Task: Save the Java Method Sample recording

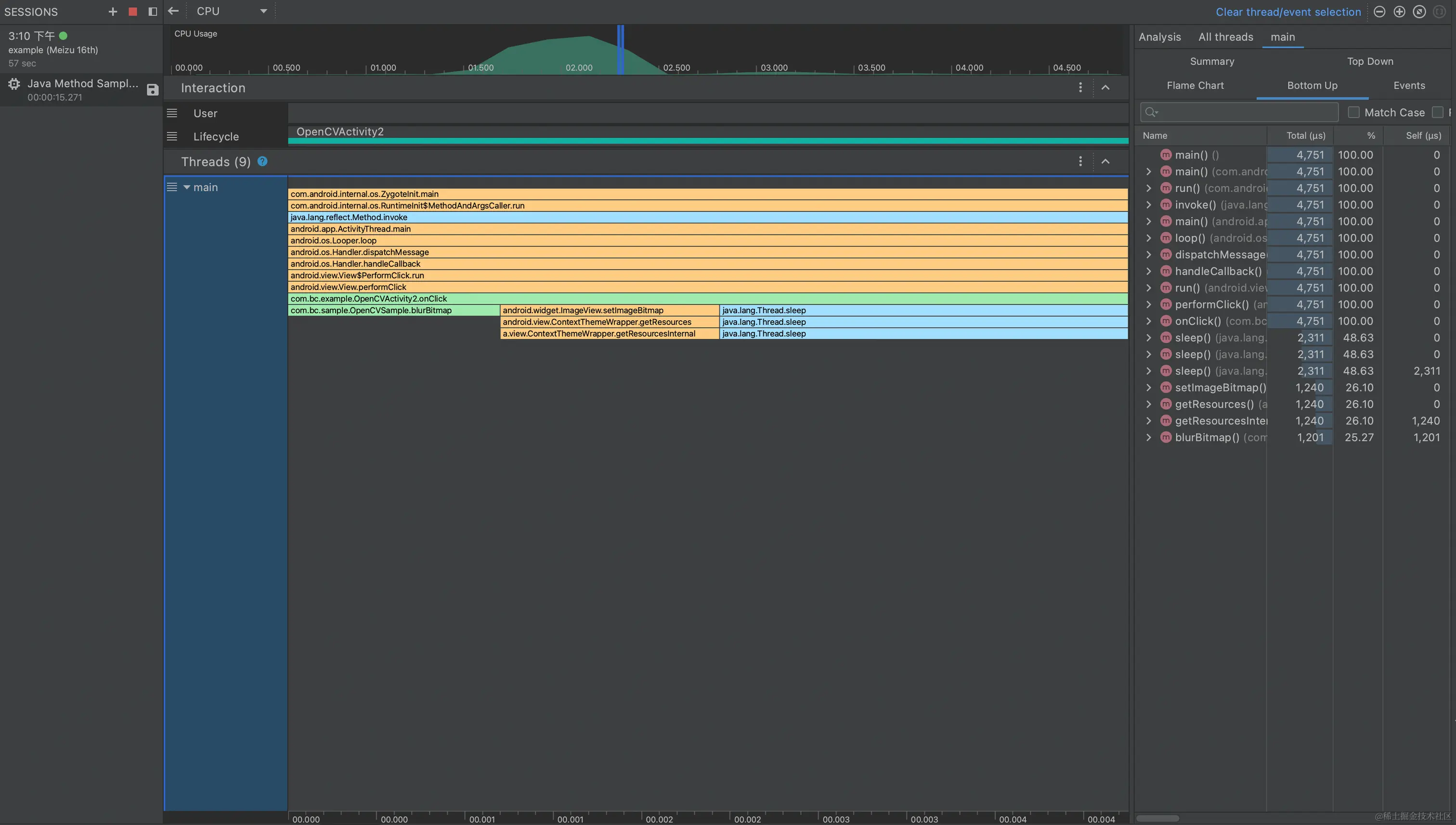Action: (x=152, y=90)
